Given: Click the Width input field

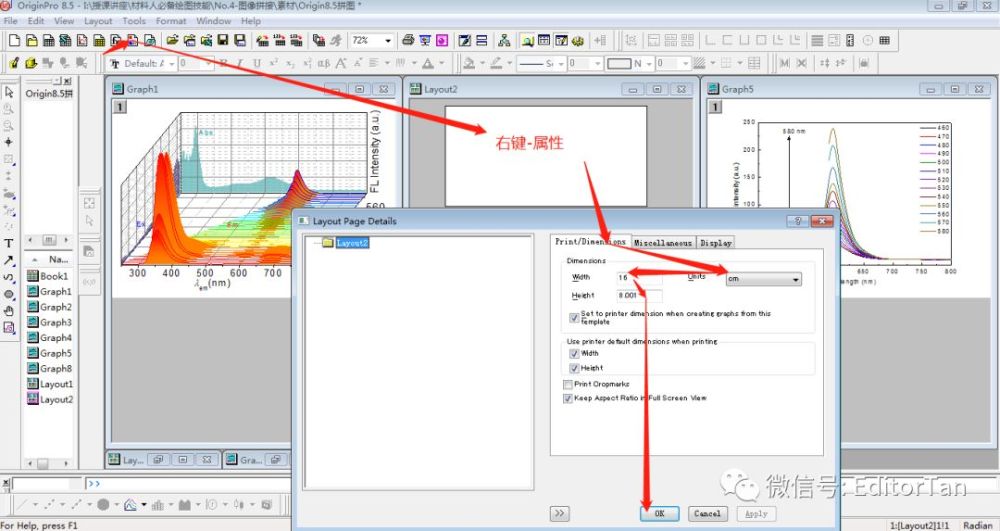Looking at the screenshot, I should [640, 277].
